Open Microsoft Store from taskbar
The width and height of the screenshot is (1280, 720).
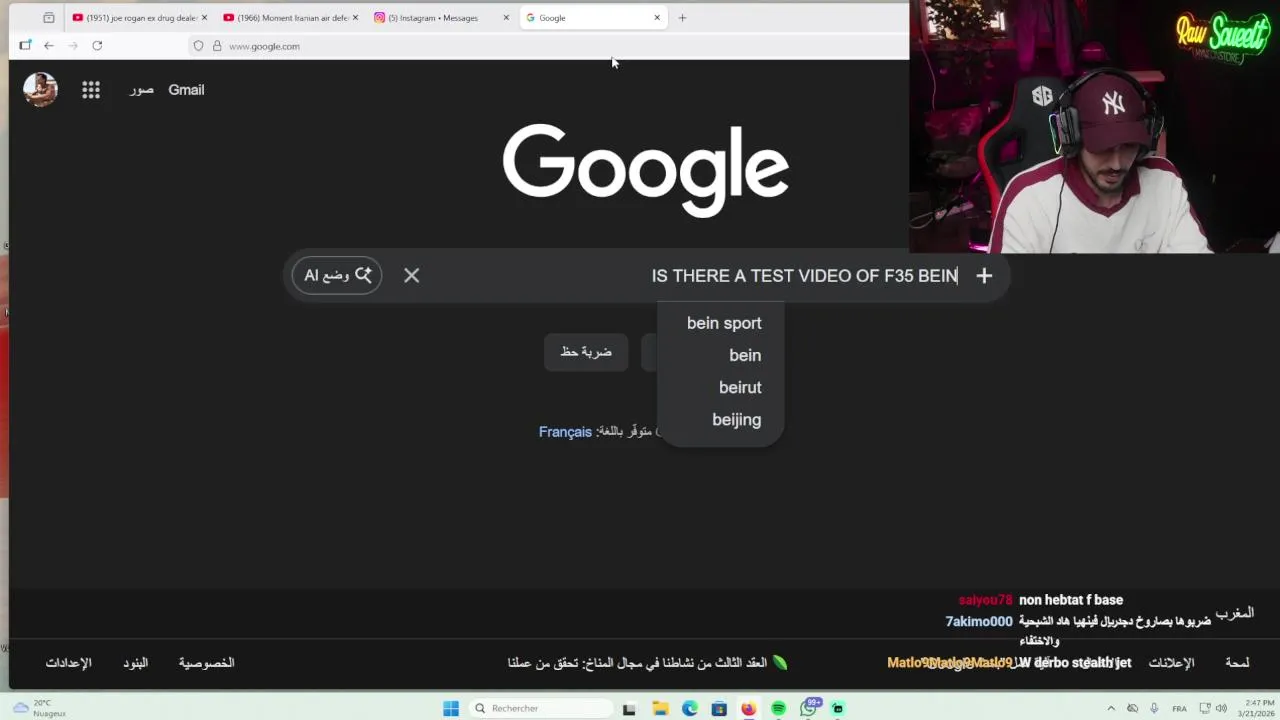(719, 709)
